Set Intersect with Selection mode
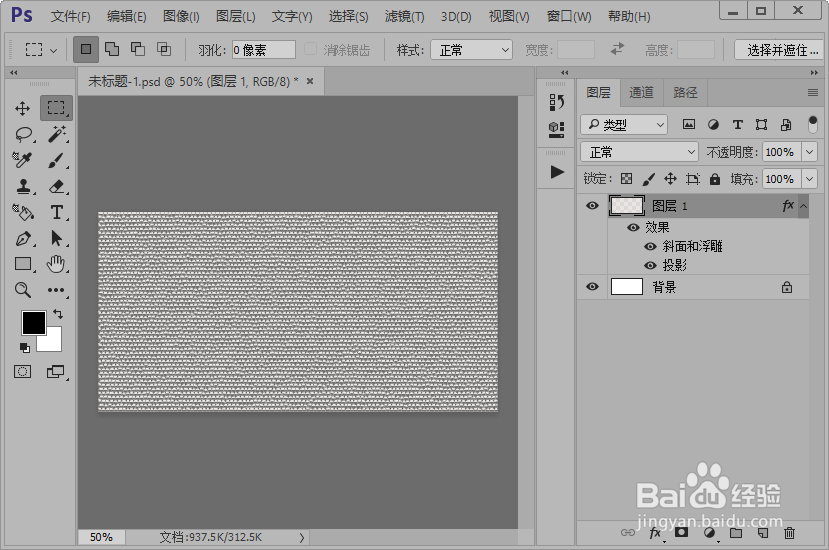 [164, 49]
